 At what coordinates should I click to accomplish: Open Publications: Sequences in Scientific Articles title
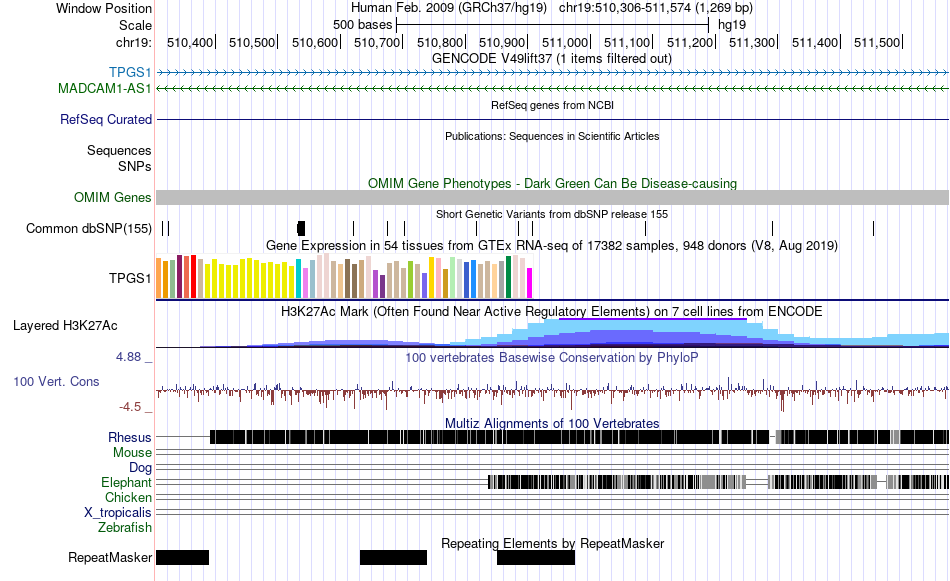pyautogui.click(x=552, y=136)
